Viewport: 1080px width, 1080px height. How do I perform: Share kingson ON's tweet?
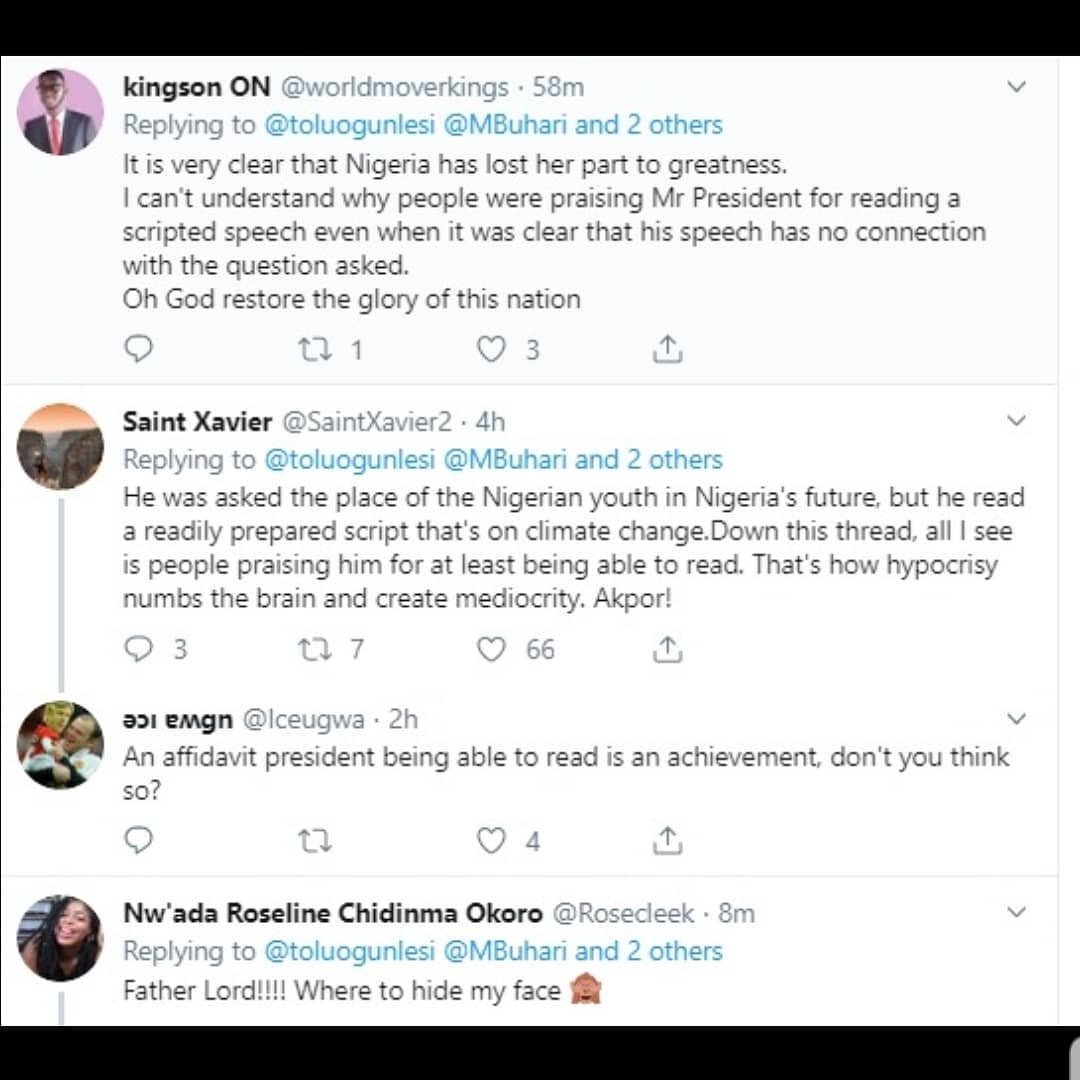[x=667, y=348]
